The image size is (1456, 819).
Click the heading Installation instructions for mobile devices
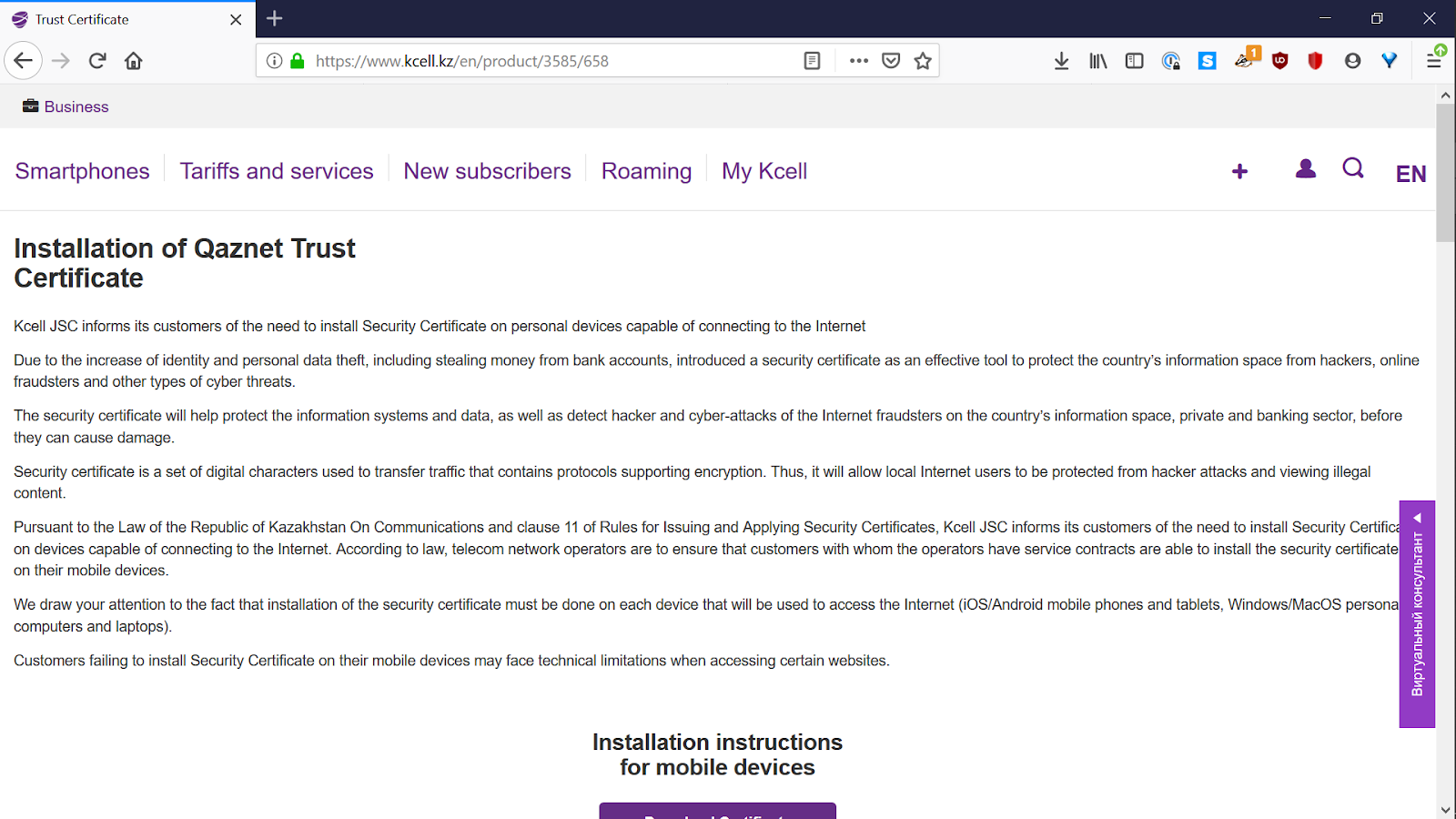pyautogui.click(x=718, y=754)
